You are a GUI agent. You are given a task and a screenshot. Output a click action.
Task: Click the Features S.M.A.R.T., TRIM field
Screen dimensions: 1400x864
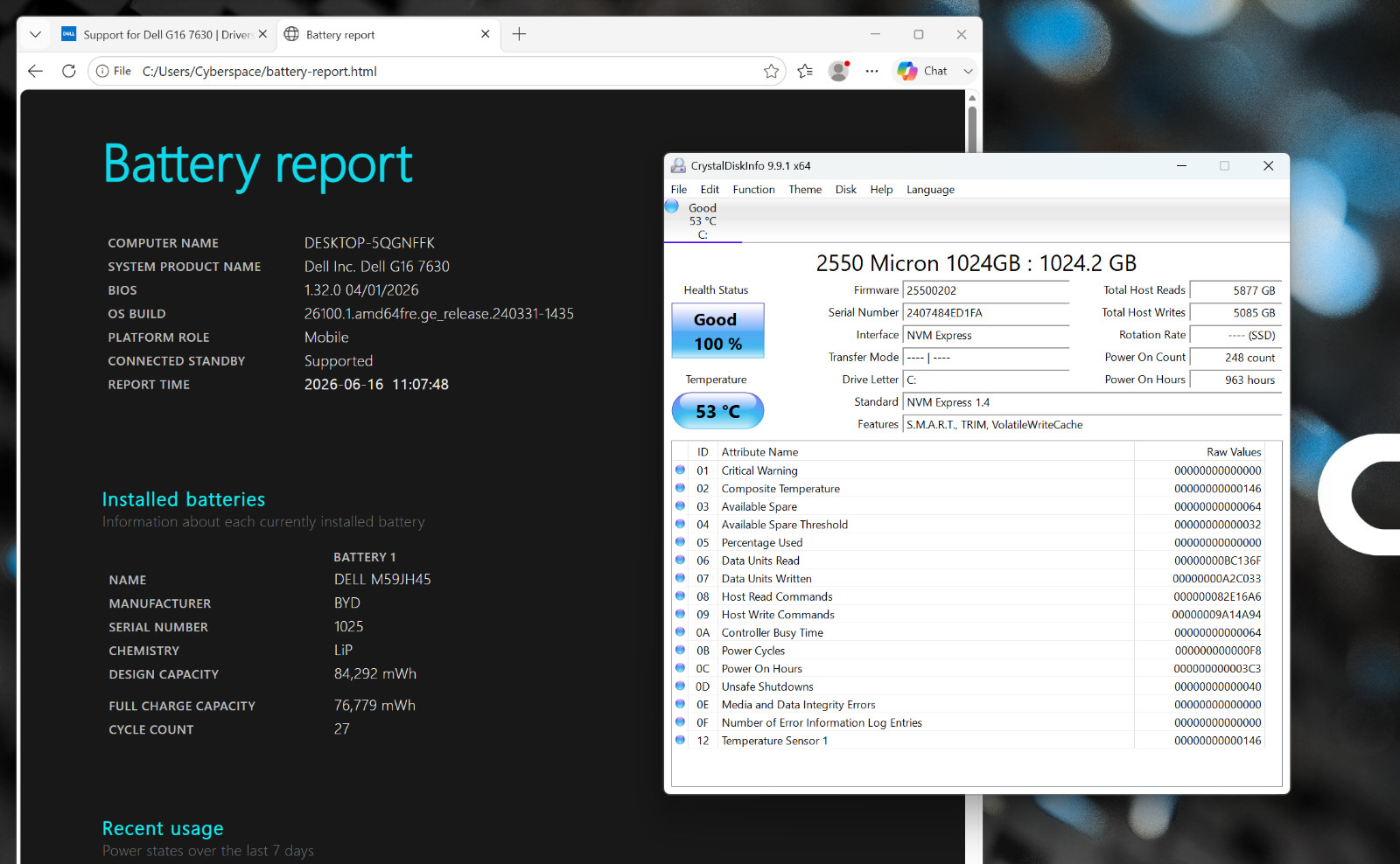tap(1092, 425)
